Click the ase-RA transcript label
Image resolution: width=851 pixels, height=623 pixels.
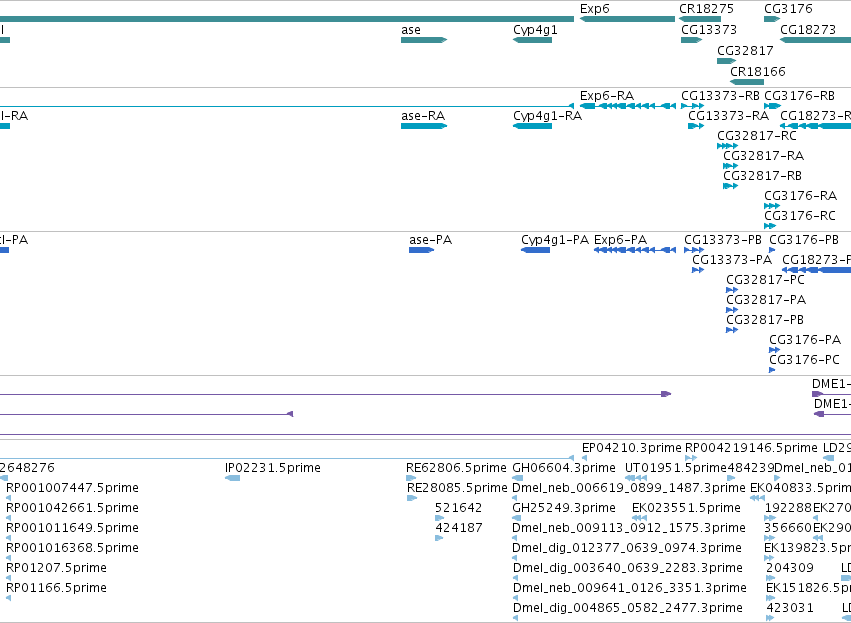[423, 116]
